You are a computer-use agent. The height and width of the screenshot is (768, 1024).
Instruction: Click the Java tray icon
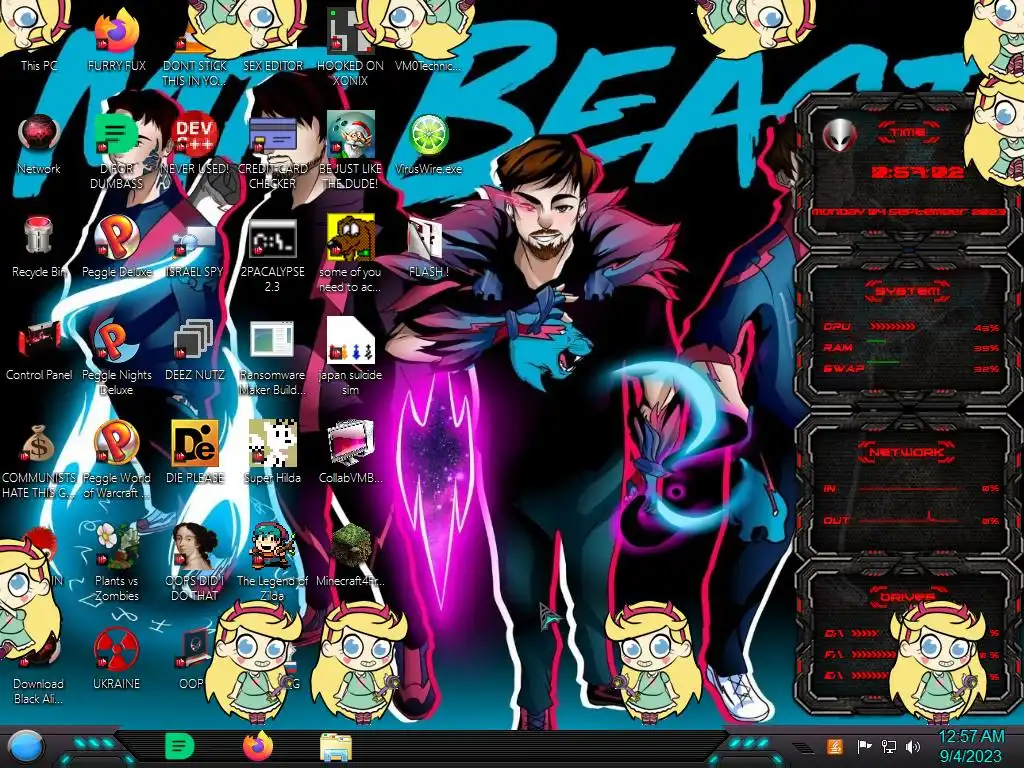[835, 746]
